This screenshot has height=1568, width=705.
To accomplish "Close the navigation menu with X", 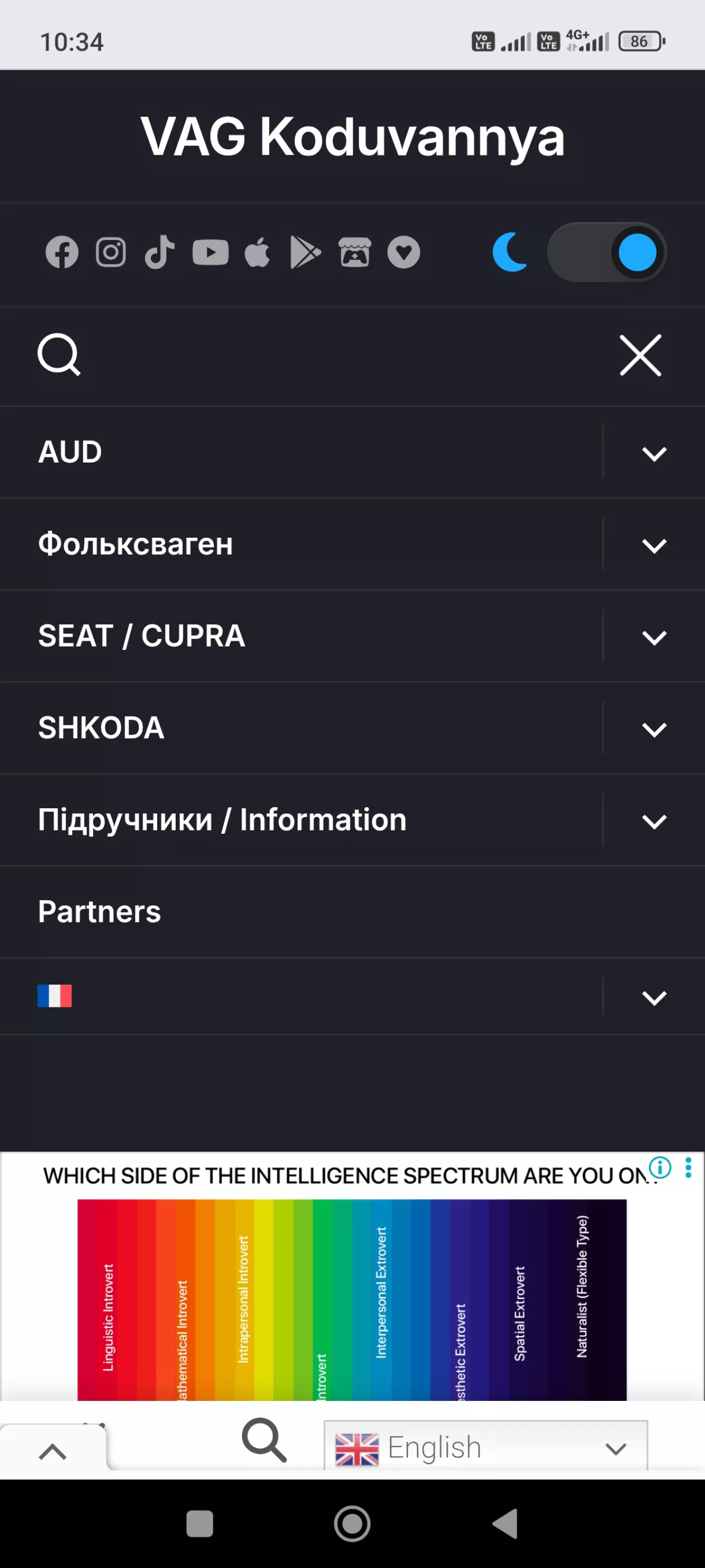I will [640, 355].
